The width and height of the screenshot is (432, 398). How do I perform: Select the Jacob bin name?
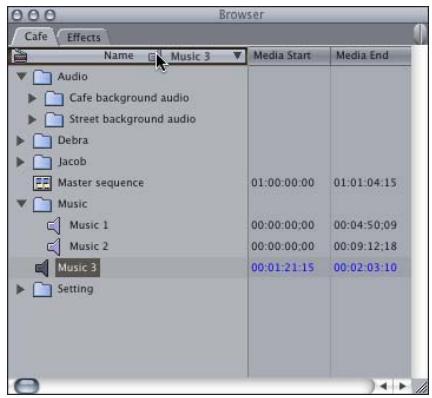tap(72, 162)
